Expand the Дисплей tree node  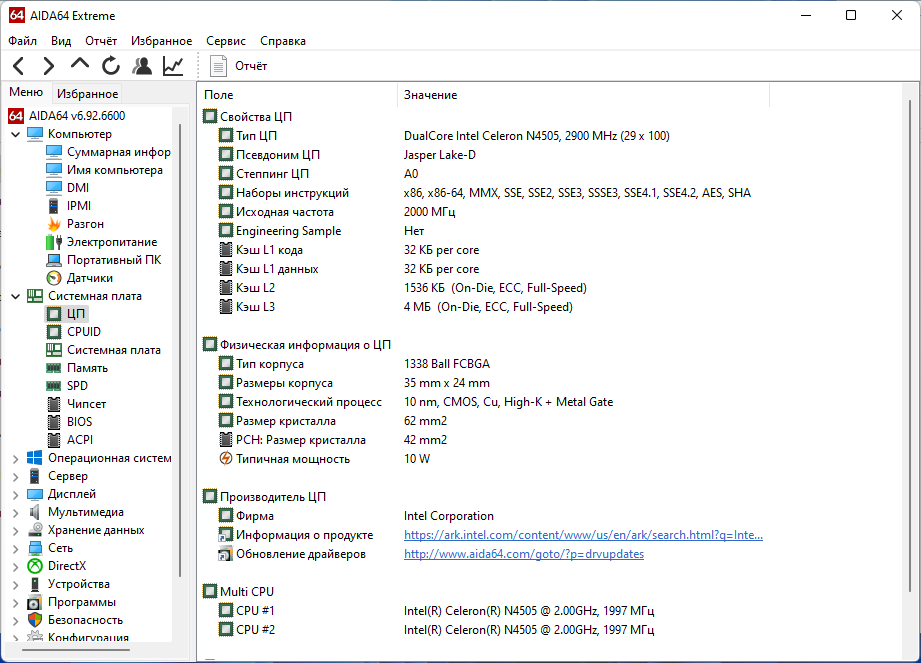point(16,495)
